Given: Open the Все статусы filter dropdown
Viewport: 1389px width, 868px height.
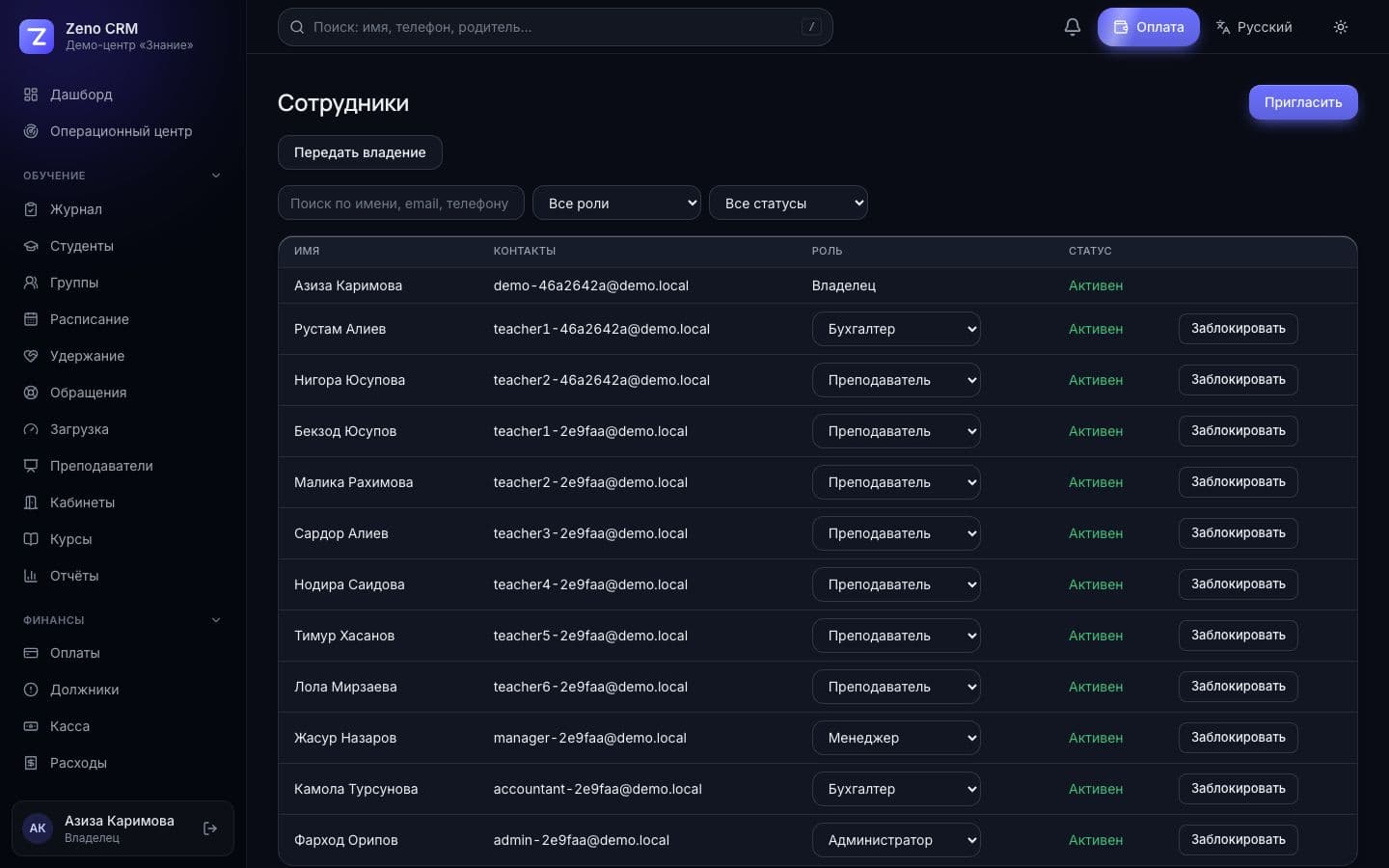Looking at the screenshot, I should click(788, 203).
